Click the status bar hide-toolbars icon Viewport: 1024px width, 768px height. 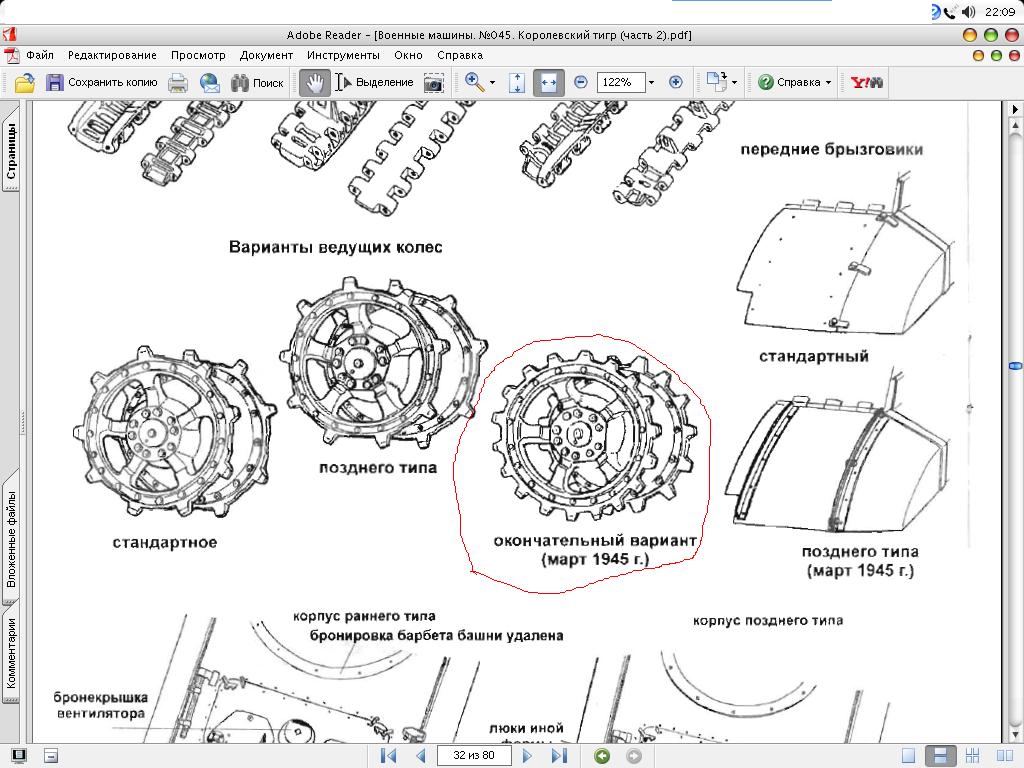coord(51,756)
